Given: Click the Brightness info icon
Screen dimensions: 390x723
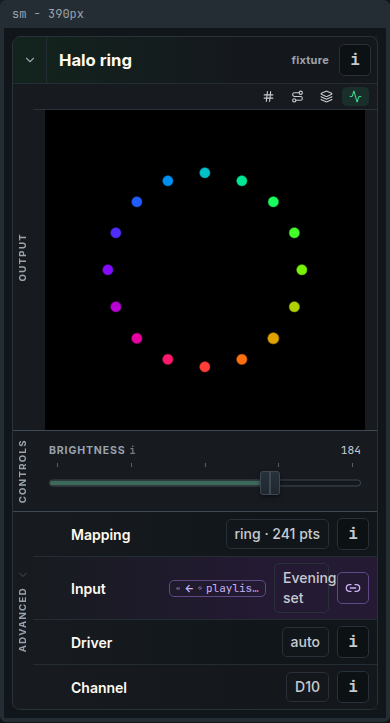Looking at the screenshot, I should [x=132, y=450].
